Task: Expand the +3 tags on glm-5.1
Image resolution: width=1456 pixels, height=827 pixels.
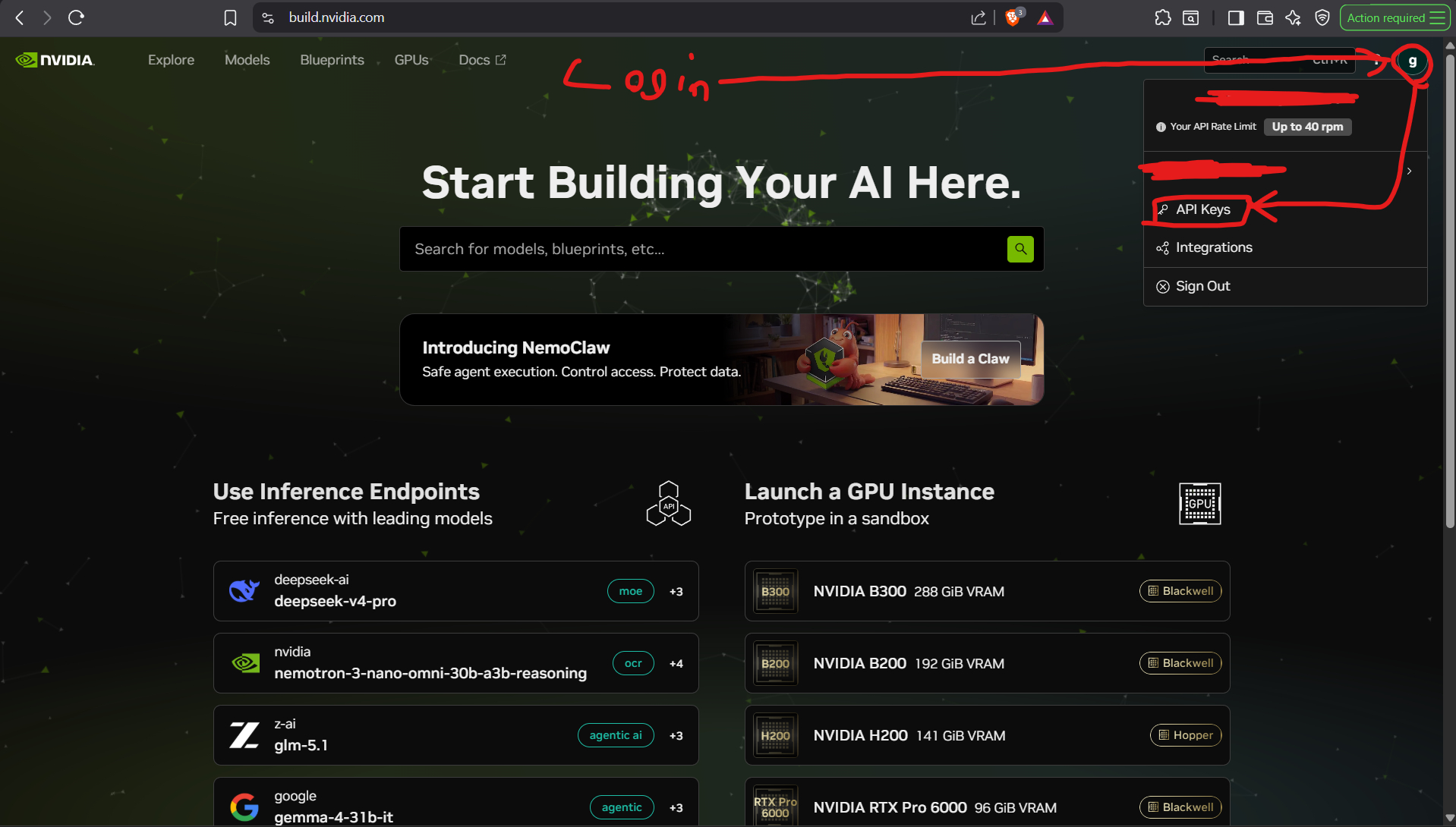Action: tap(676, 735)
